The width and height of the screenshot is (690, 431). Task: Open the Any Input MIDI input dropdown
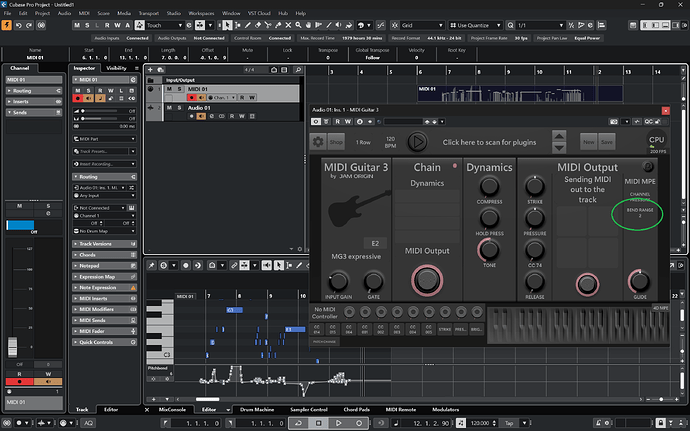pyautogui.click(x=105, y=195)
